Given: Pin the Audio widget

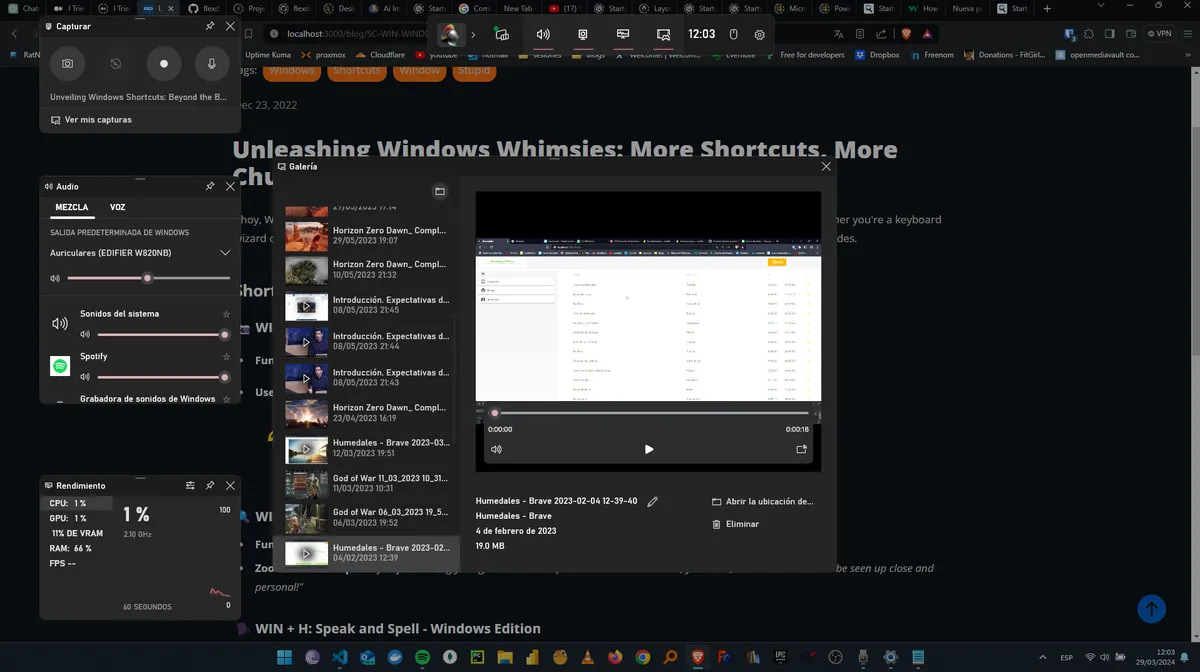Looking at the screenshot, I should click(x=210, y=186).
